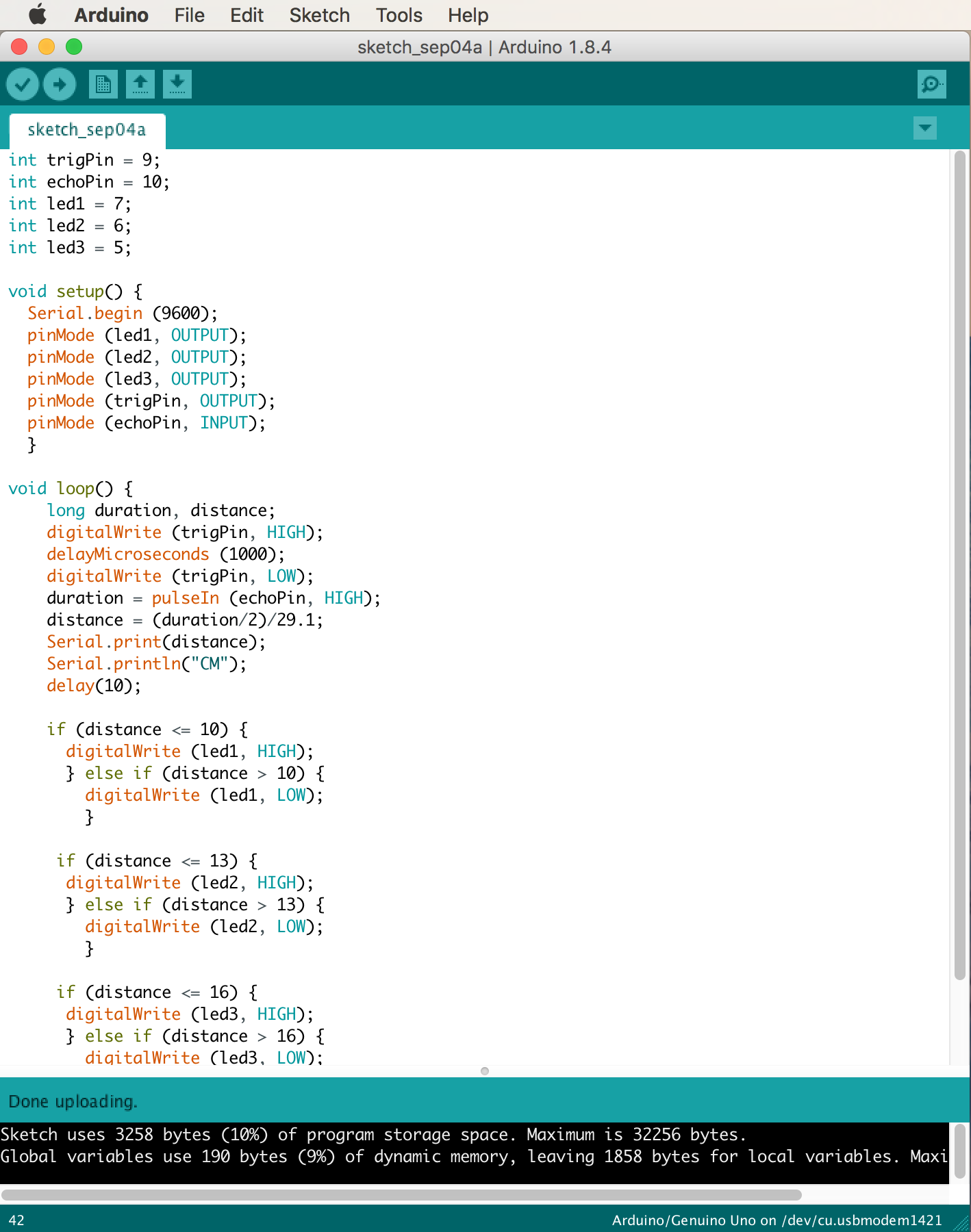Image resolution: width=971 pixels, height=1232 pixels.
Task: Click the editor-console divider handle
Action: [x=485, y=1071]
